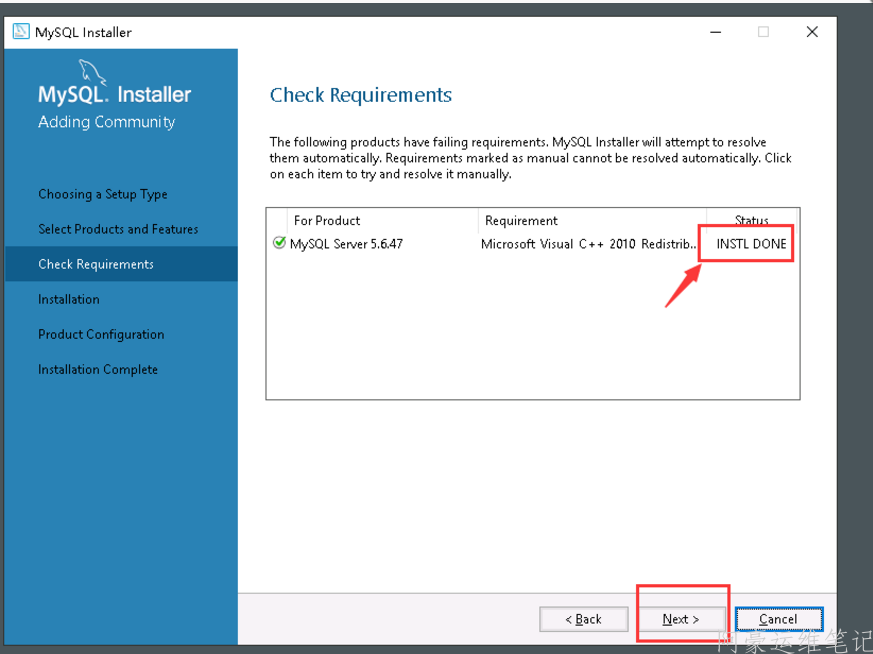The width and height of the screenshot is (873, 654).
Task: Click green checkmark beside MySQL Server 5.6.47
Action: (279, 243)
